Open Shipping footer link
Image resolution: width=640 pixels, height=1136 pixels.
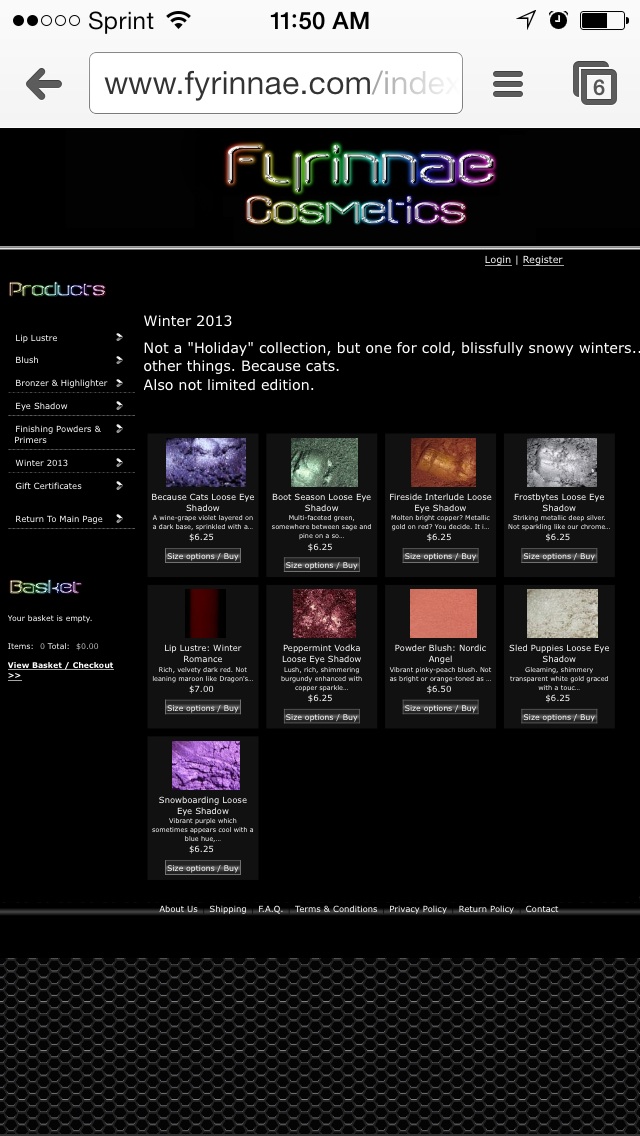228,909
